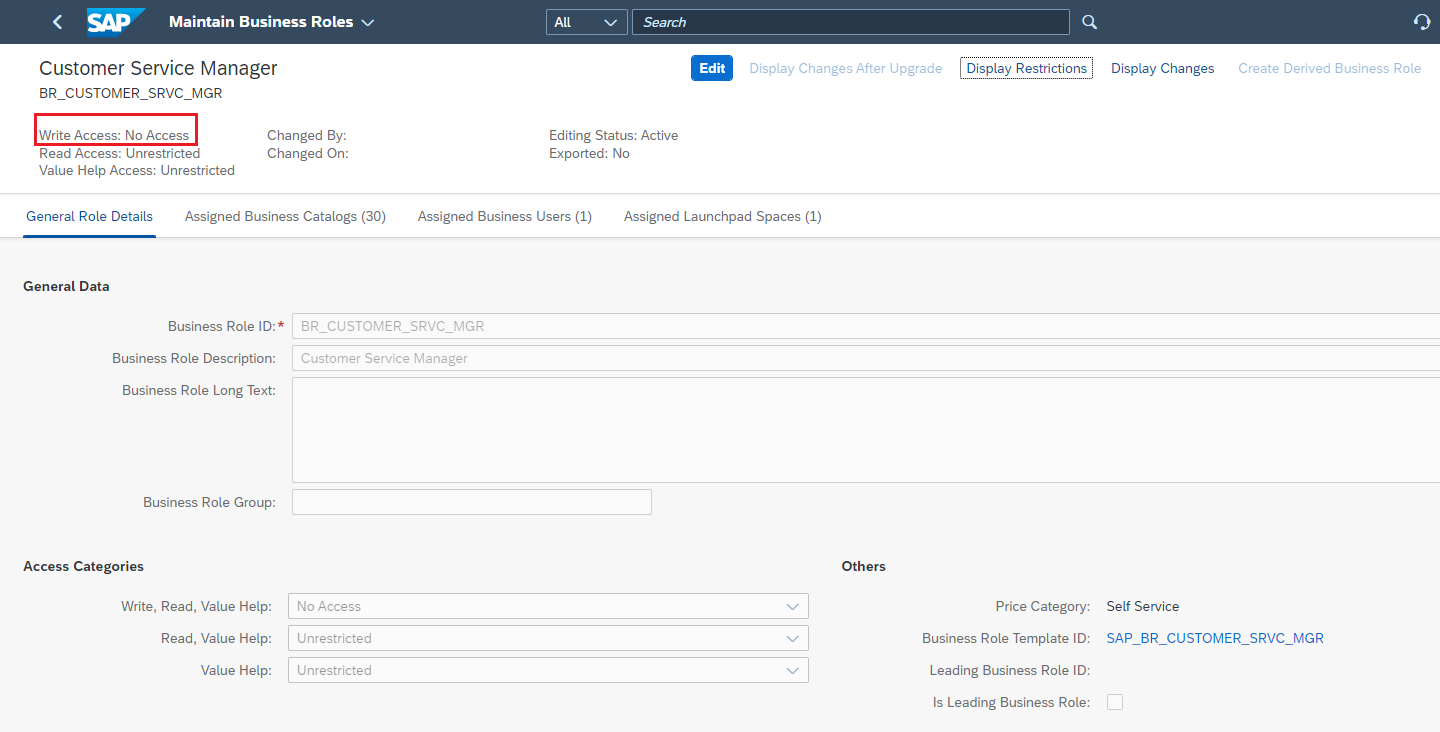Switch to General Role Details tab

(90, 216)
